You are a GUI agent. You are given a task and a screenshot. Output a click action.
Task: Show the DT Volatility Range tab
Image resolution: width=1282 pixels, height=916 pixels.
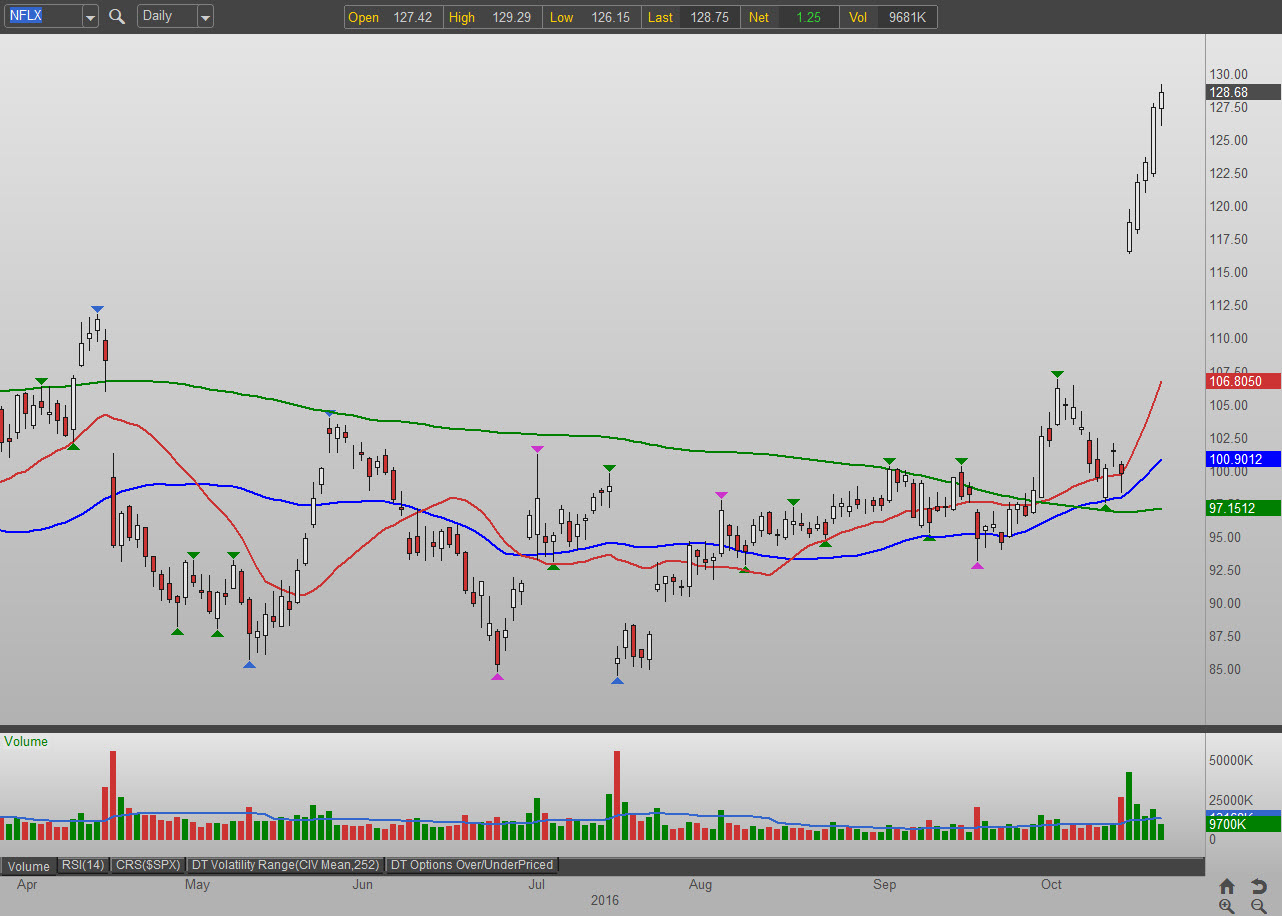[x=286, y=865]
